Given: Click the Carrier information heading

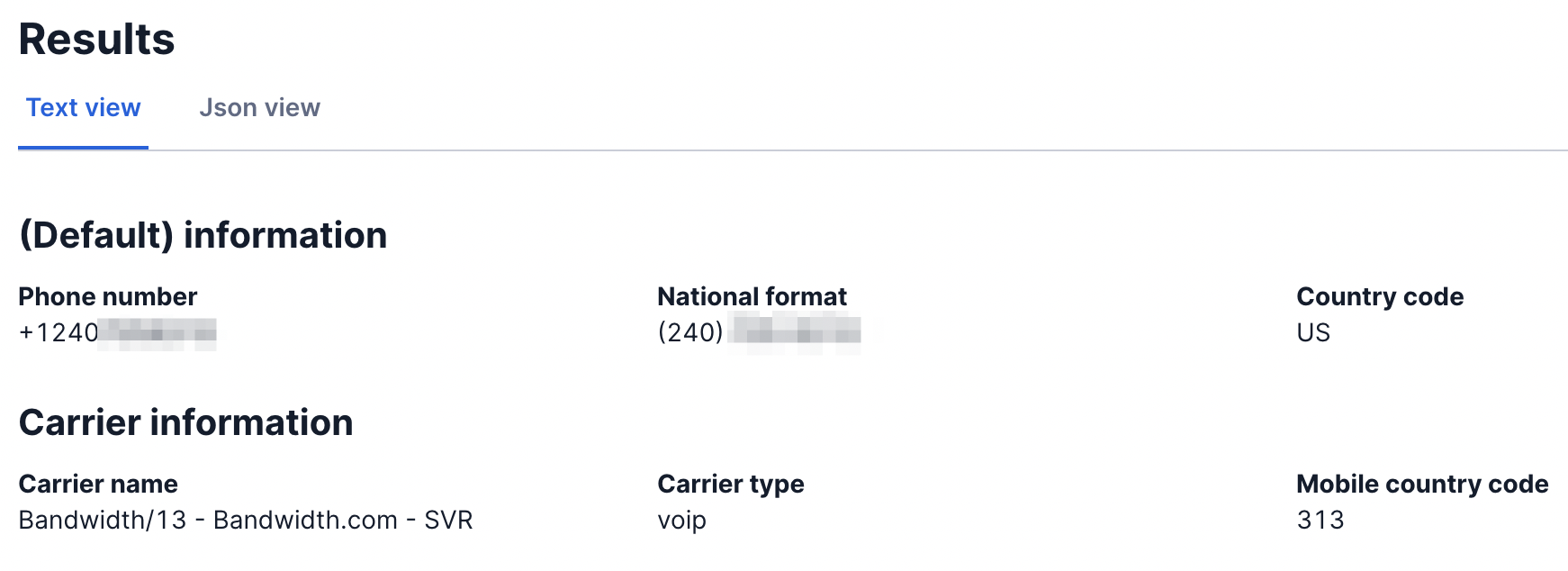Looking at the screenshot, I should (185, 423).
